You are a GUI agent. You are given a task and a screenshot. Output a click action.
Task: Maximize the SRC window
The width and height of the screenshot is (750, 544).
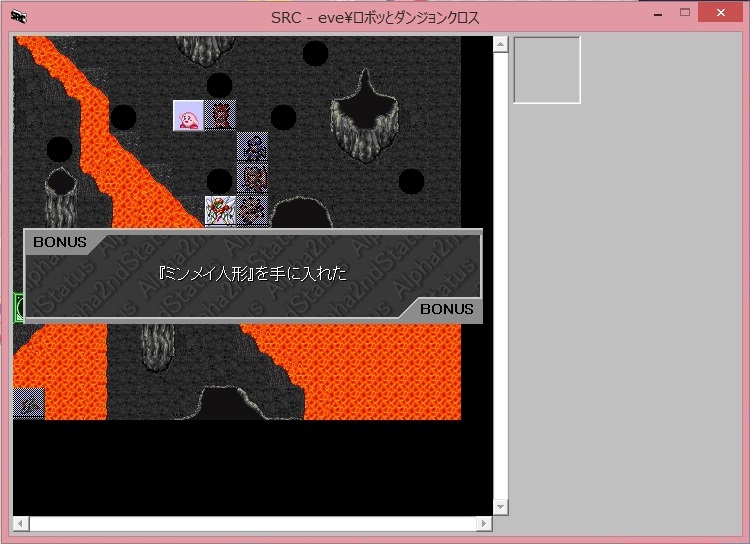pos(685,13)
